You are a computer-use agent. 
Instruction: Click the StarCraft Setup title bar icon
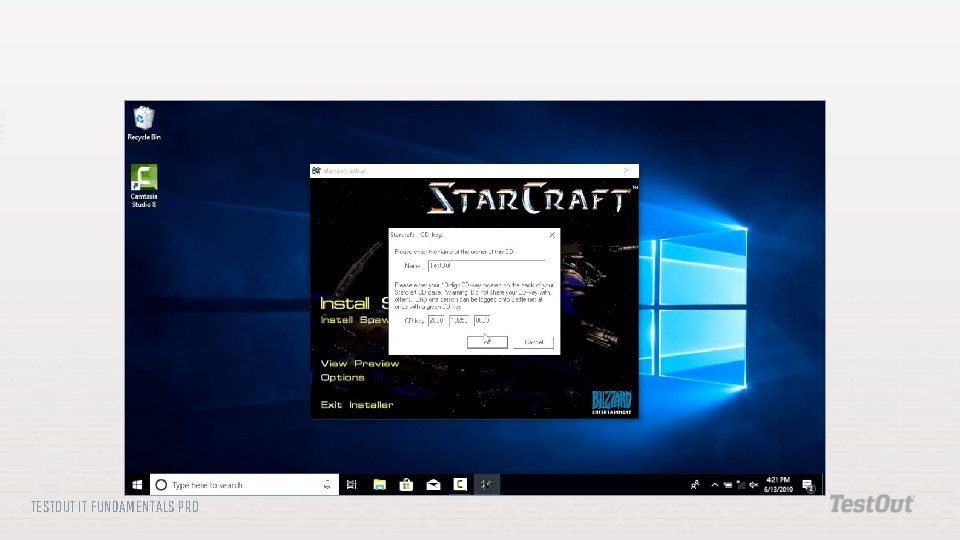(x=316, y=171)
